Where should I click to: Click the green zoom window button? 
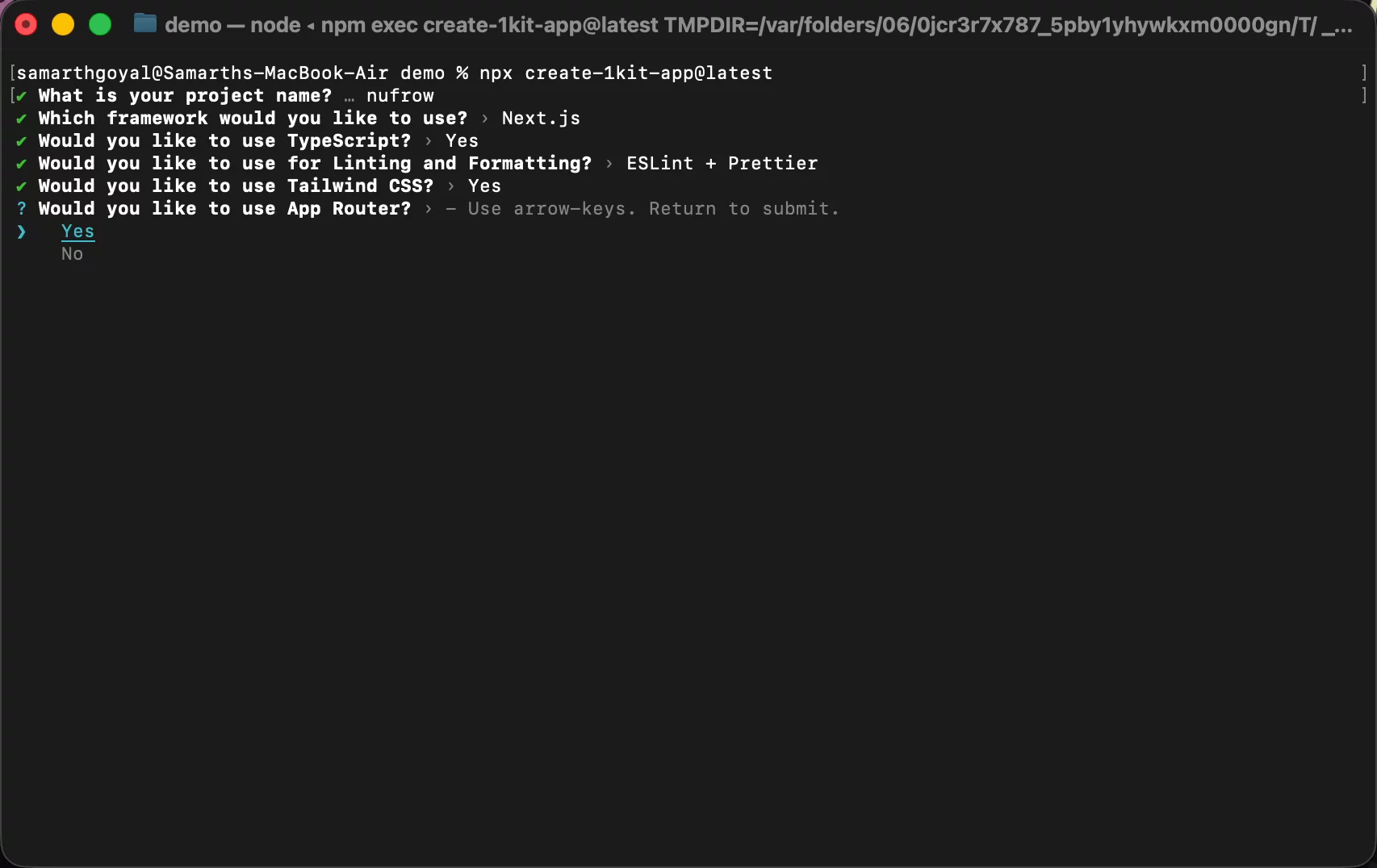tap(100, 25)
